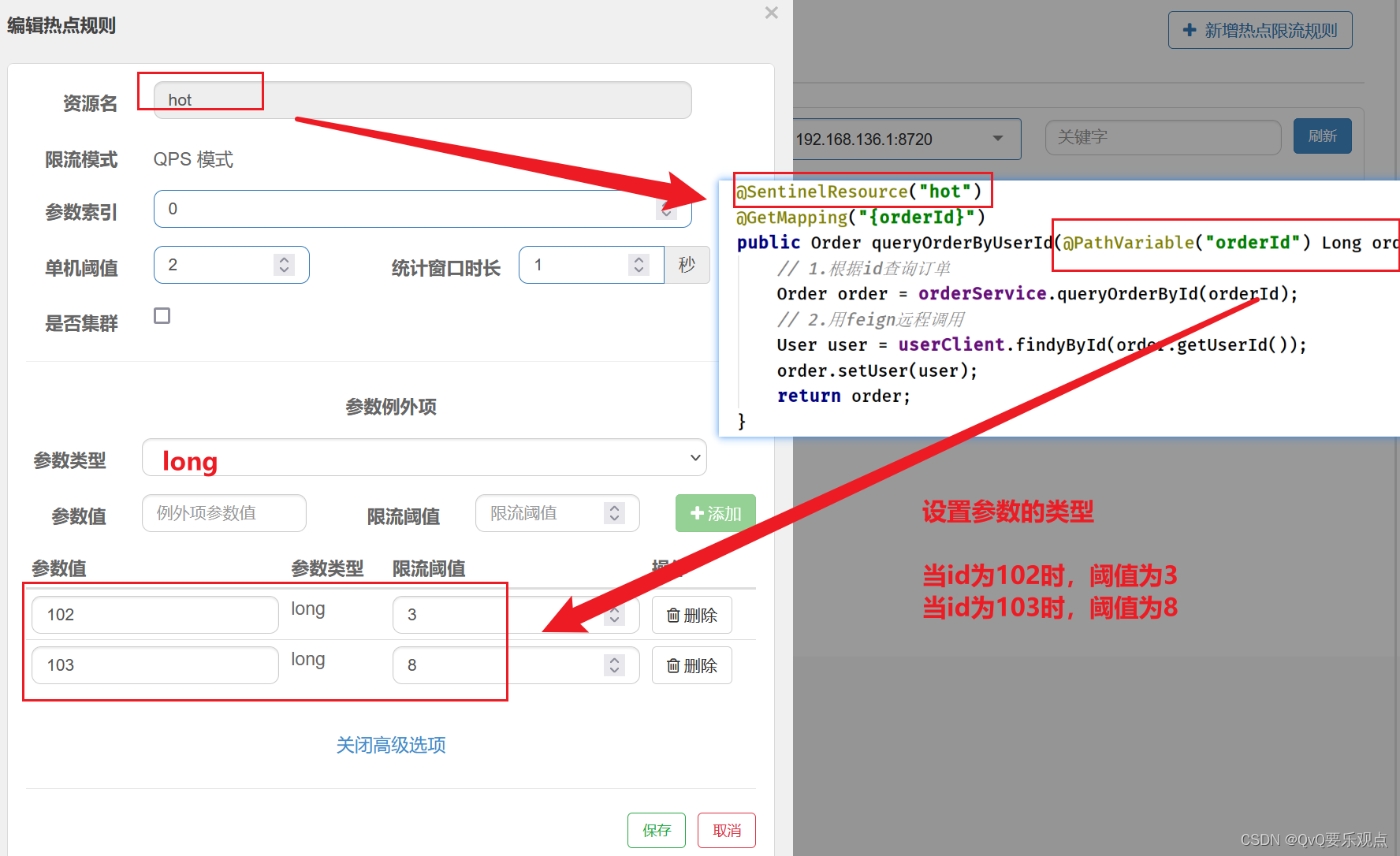Click the stepper arrows of the empty 限流阈值 field

[x=614, y=513]
